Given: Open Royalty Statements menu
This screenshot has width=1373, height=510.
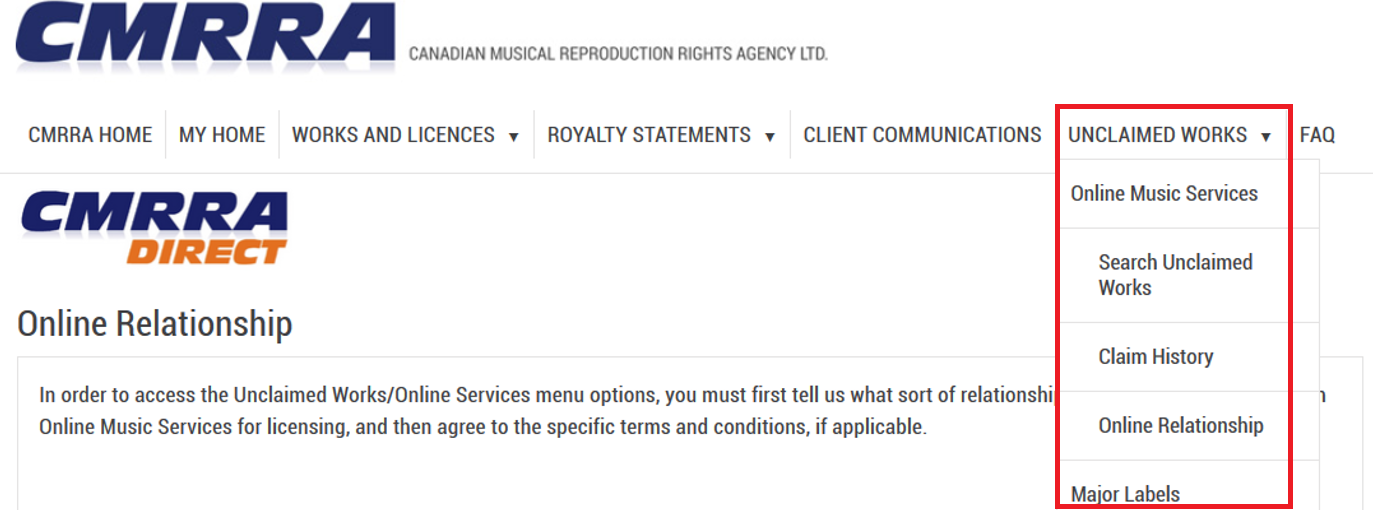Looking at the screenshot, I should tap(649, 135).
